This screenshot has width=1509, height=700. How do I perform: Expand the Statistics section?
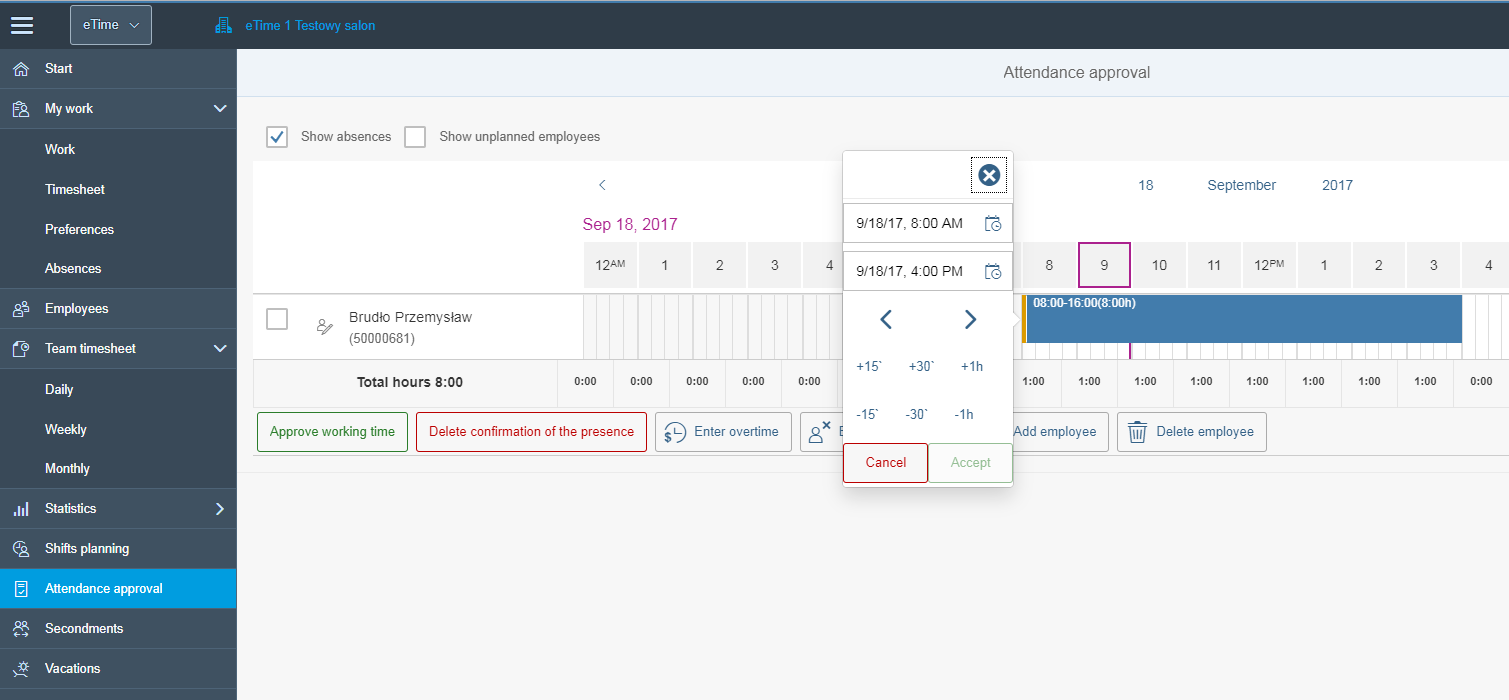pyautogui.click(x=219, y=508)
